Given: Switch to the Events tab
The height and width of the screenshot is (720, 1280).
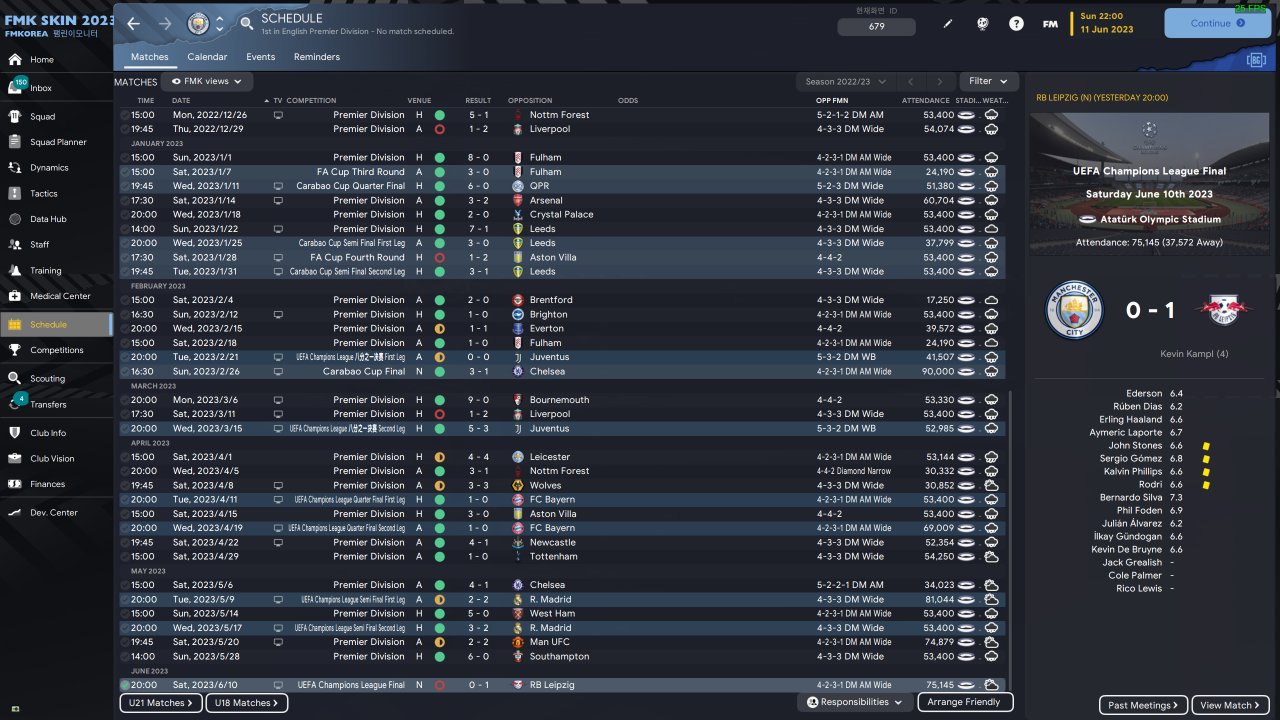Looking at the screenshot, I should tap(260, 57).
